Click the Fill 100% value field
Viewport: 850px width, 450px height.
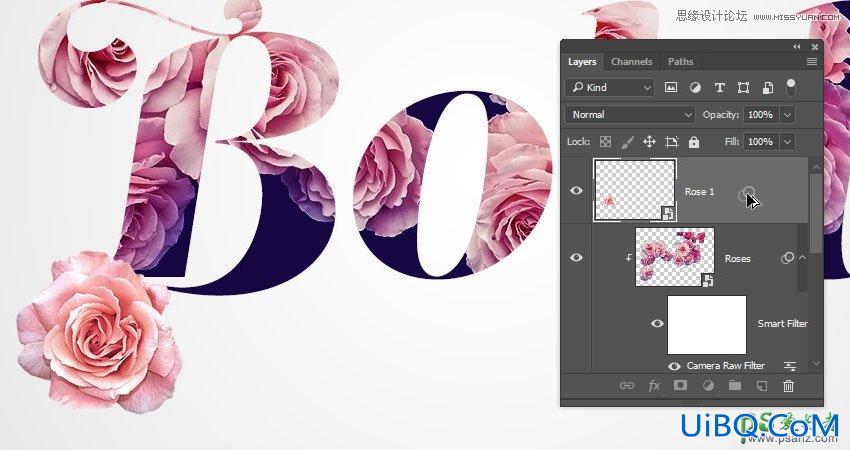(x=761, y=142)
